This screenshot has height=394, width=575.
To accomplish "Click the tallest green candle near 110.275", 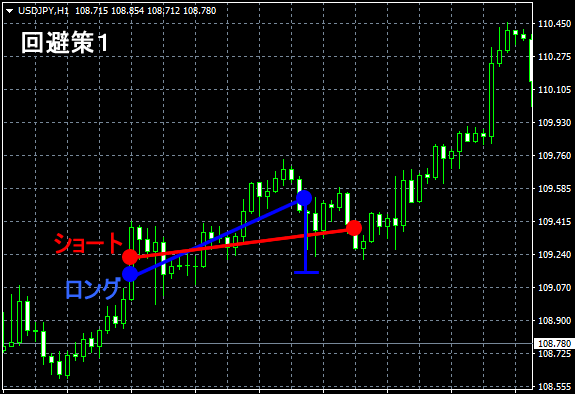I will point(491,95).
